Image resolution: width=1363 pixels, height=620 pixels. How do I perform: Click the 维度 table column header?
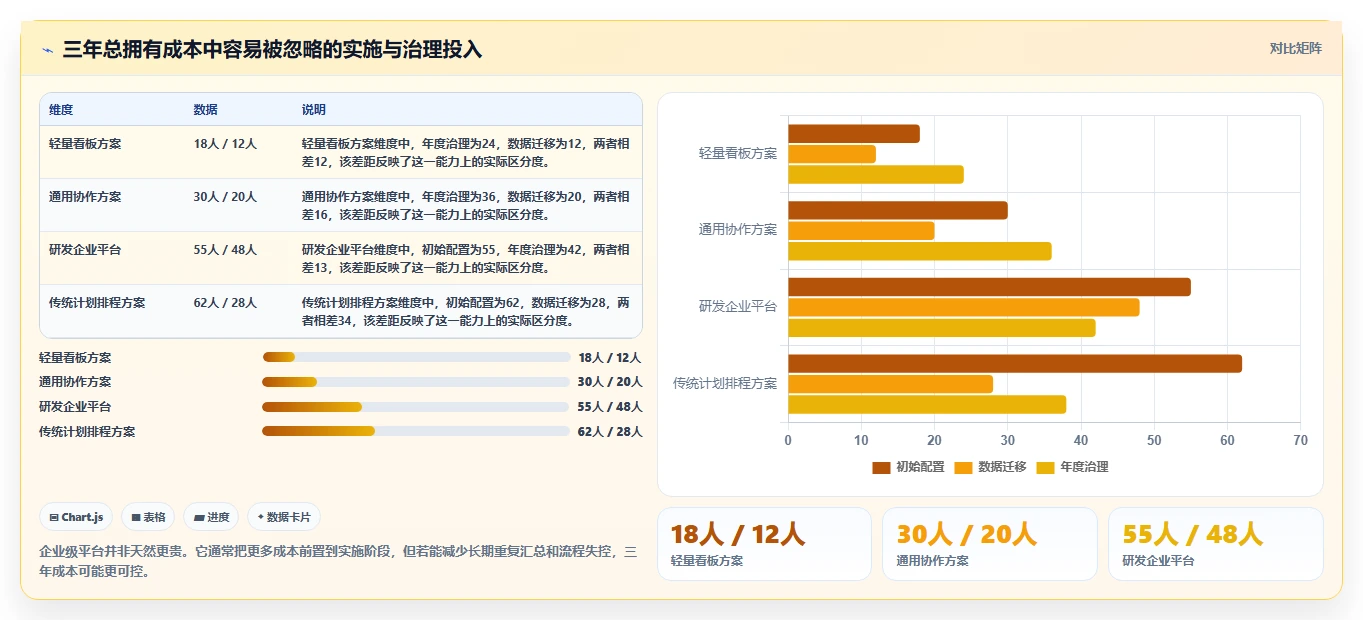point(61,110)
